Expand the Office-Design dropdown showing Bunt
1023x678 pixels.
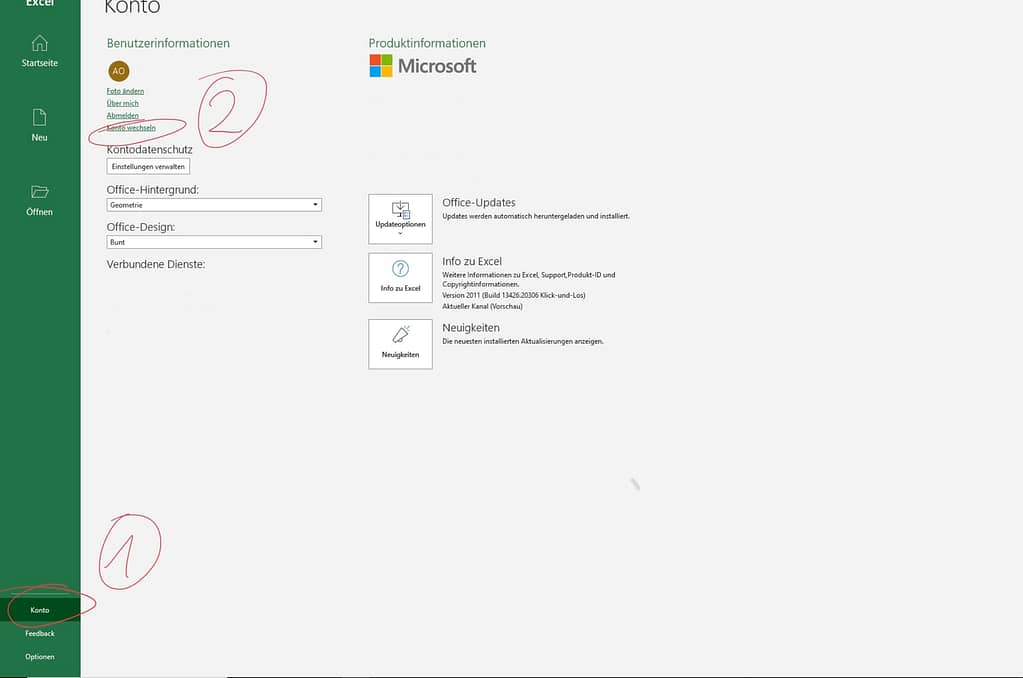[214, 242]
